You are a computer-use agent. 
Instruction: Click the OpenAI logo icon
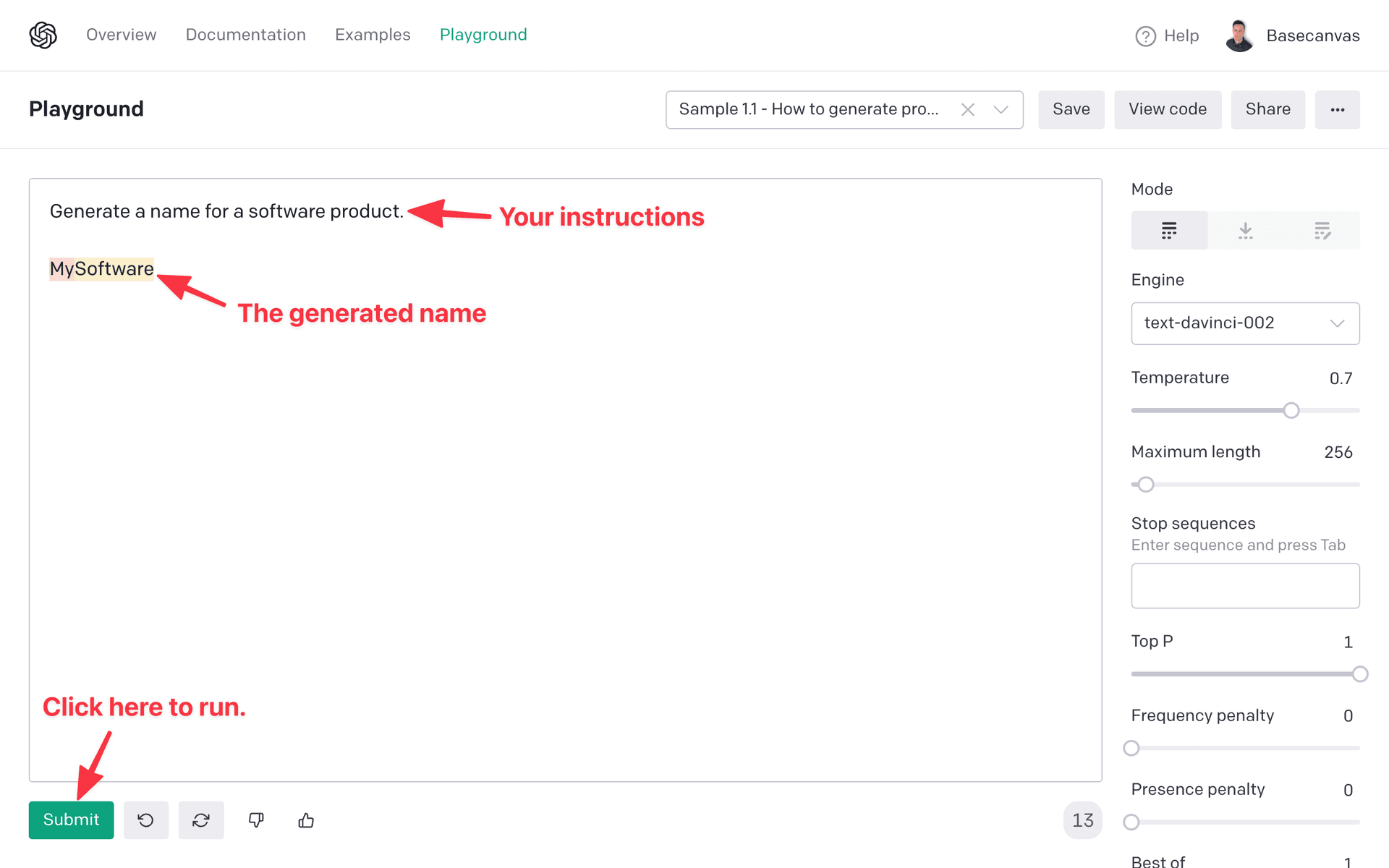point(43,35)
